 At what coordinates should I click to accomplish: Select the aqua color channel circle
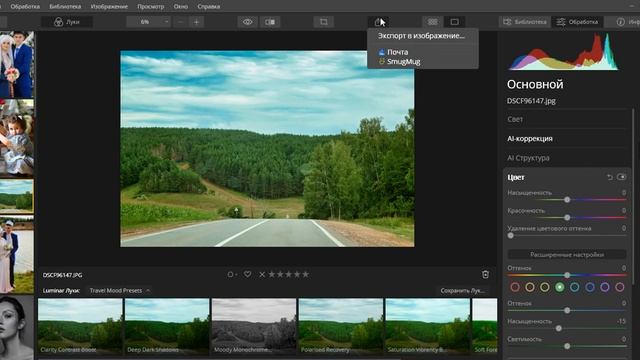(x=575, y=287)
